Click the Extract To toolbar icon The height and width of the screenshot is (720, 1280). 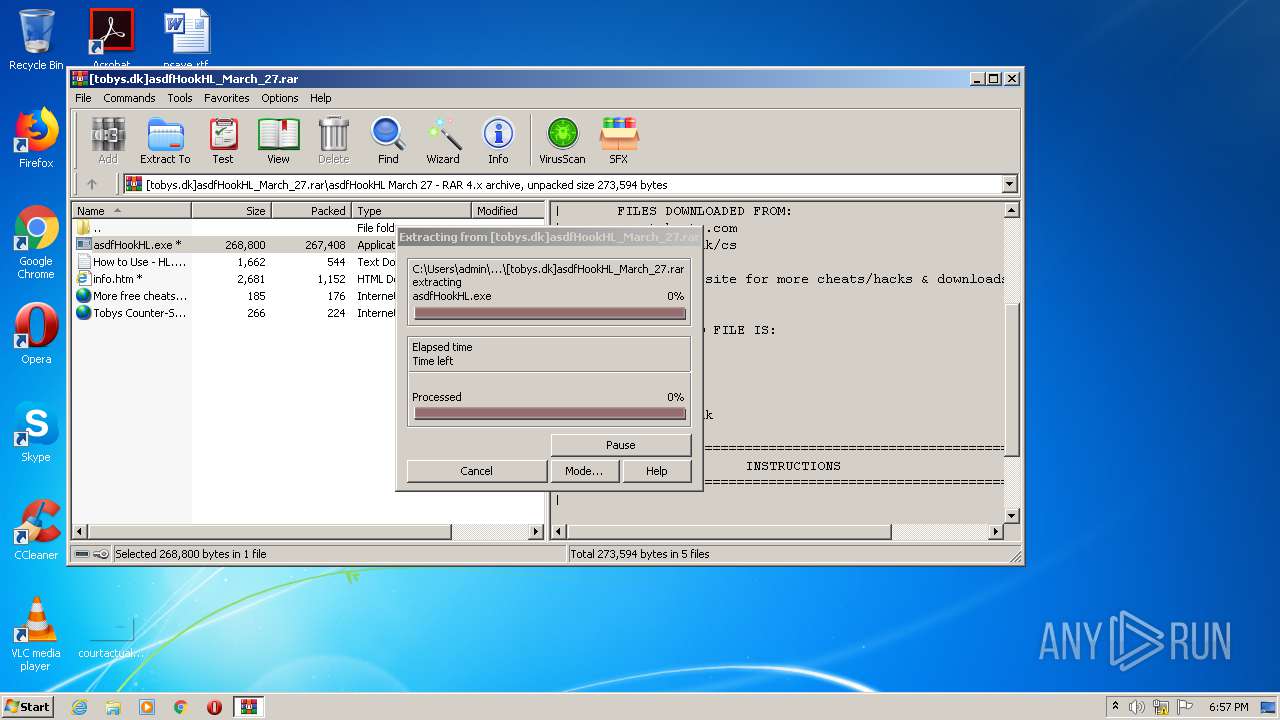(165, 140)
